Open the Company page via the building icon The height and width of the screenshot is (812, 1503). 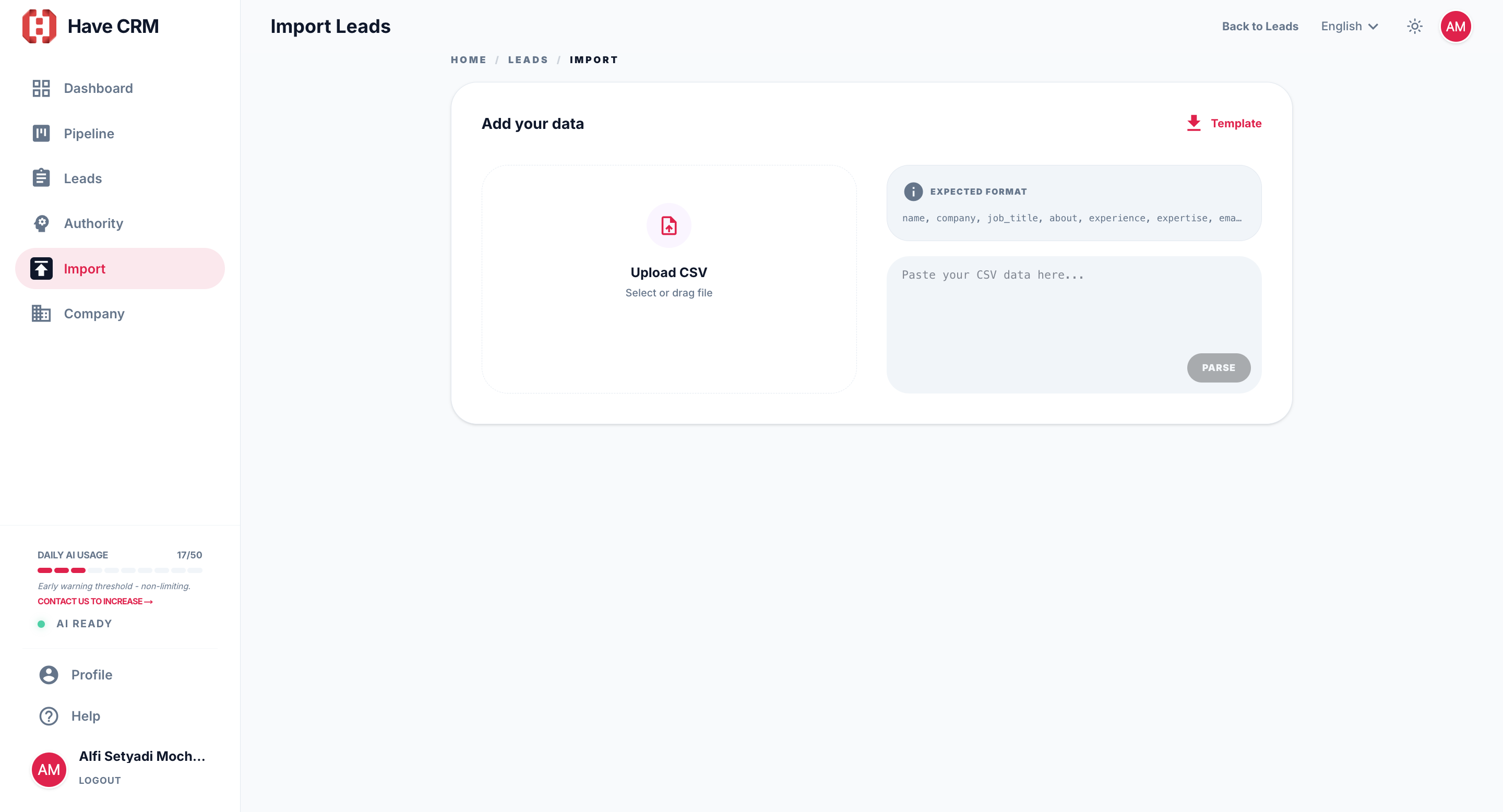coord(41,313)
